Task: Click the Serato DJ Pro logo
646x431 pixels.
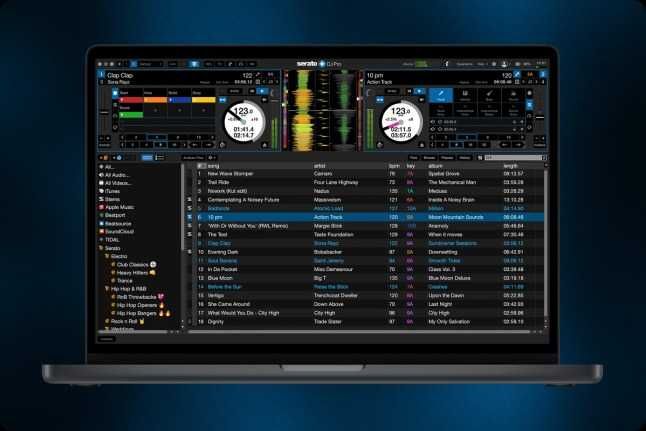Action: (319, 64)
